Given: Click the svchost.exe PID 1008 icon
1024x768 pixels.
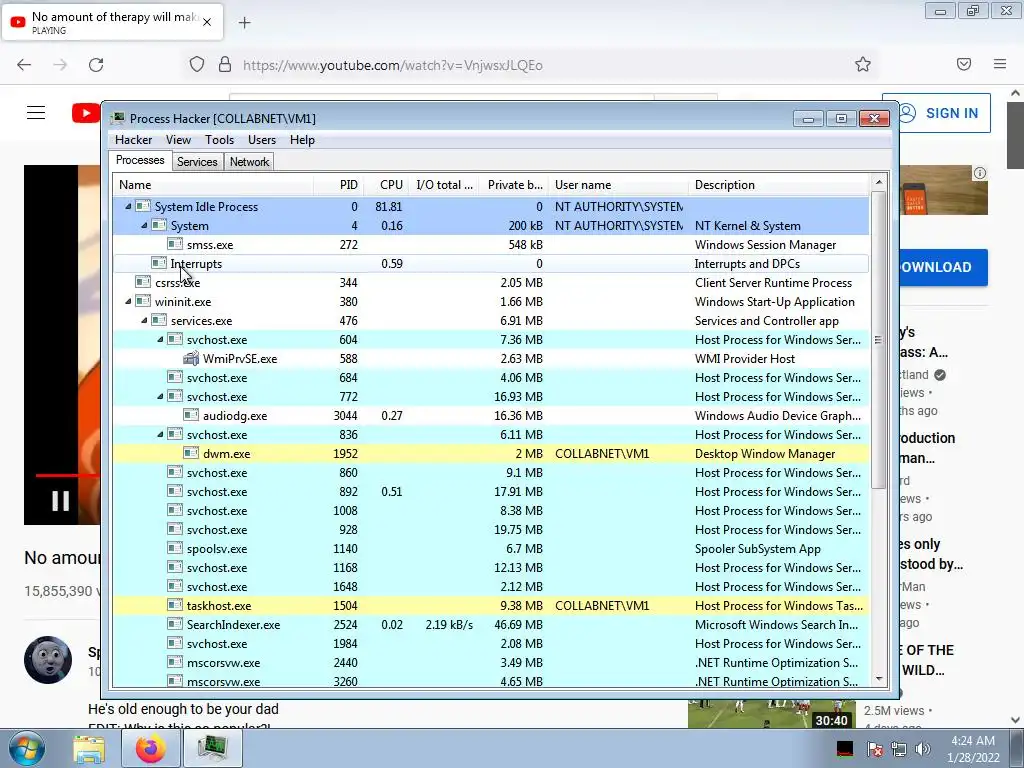Looking at the screenshot, I should pos(174,511).
